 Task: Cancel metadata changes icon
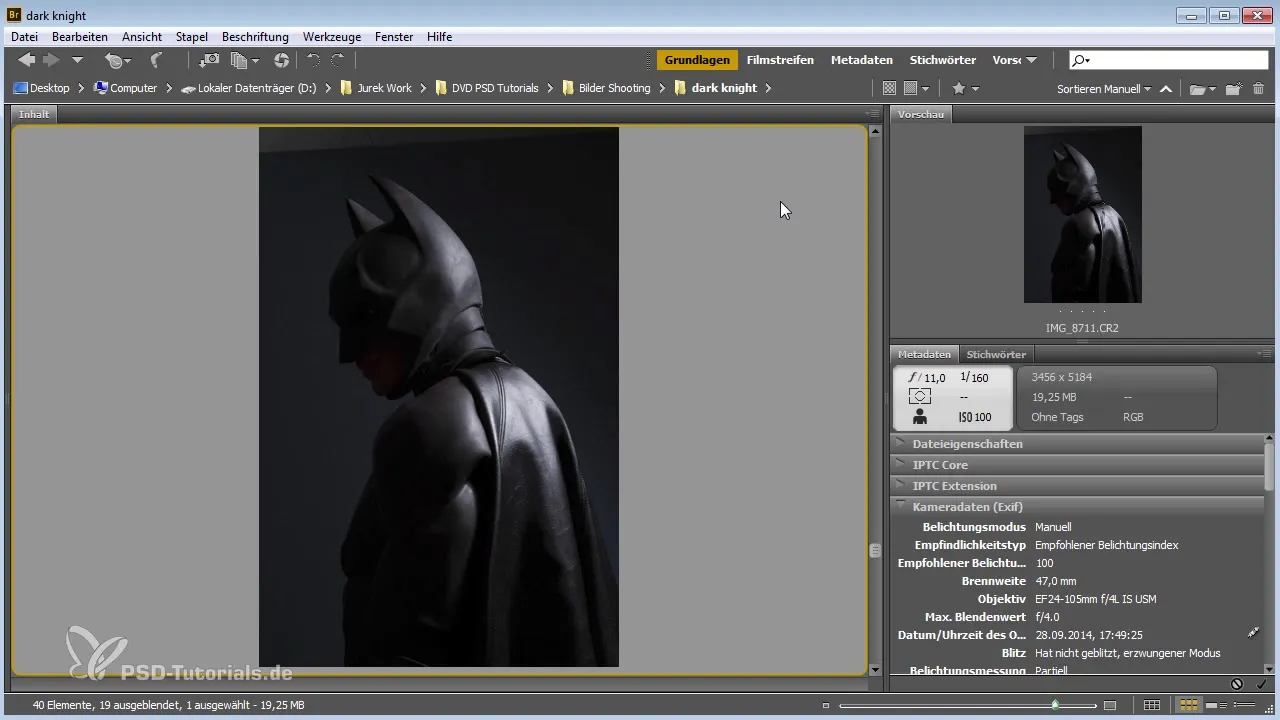[1237, 684]
